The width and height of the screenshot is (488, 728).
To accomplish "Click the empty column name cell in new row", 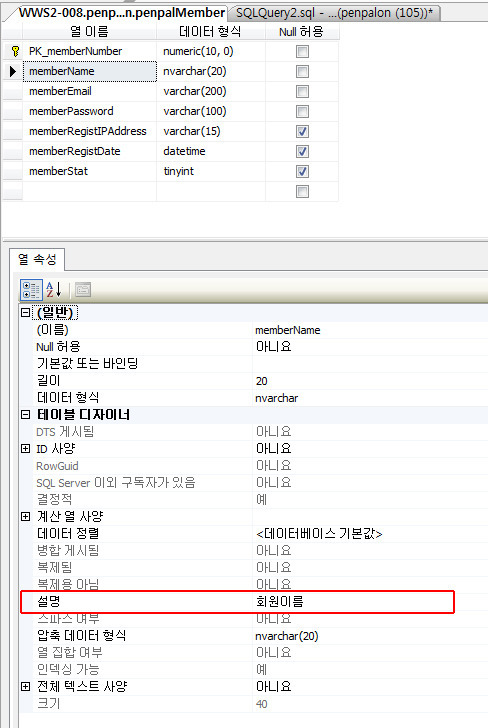I will pyautogui.click(x=89, y=191).
